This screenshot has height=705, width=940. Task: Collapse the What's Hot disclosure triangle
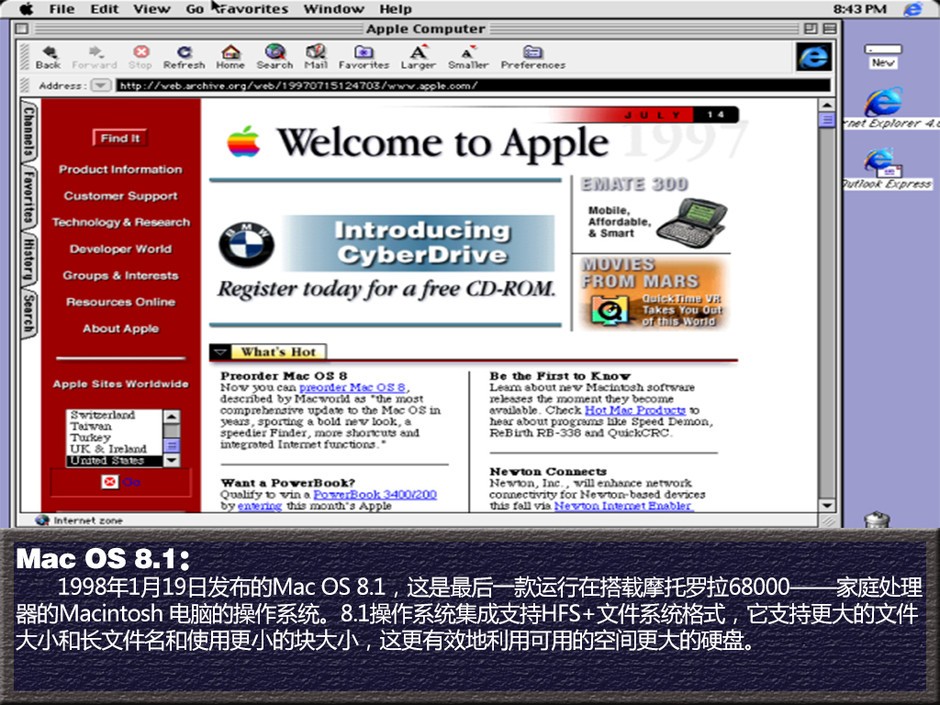[x=220, y=352]
